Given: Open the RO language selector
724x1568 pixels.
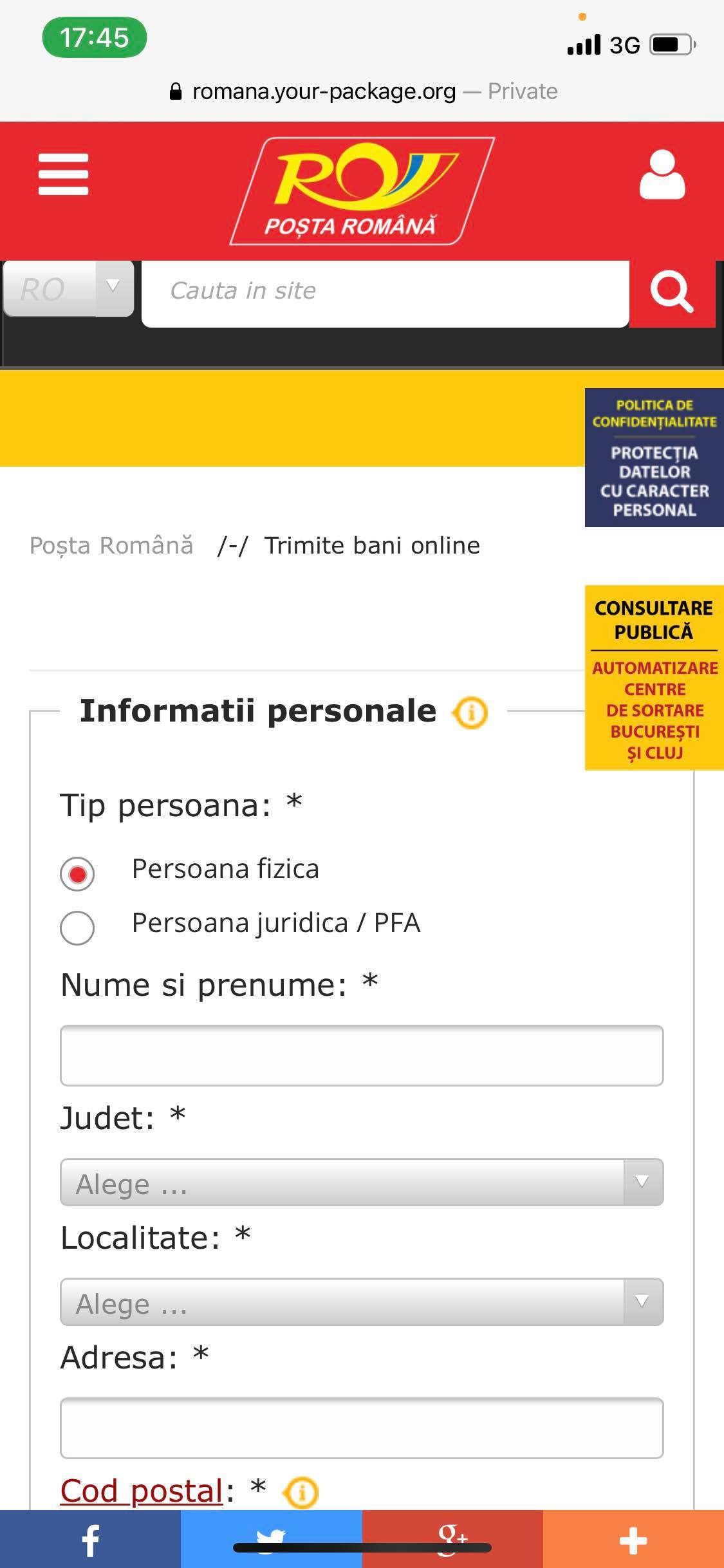Looking at the screenshot, I should click(68, 290).
